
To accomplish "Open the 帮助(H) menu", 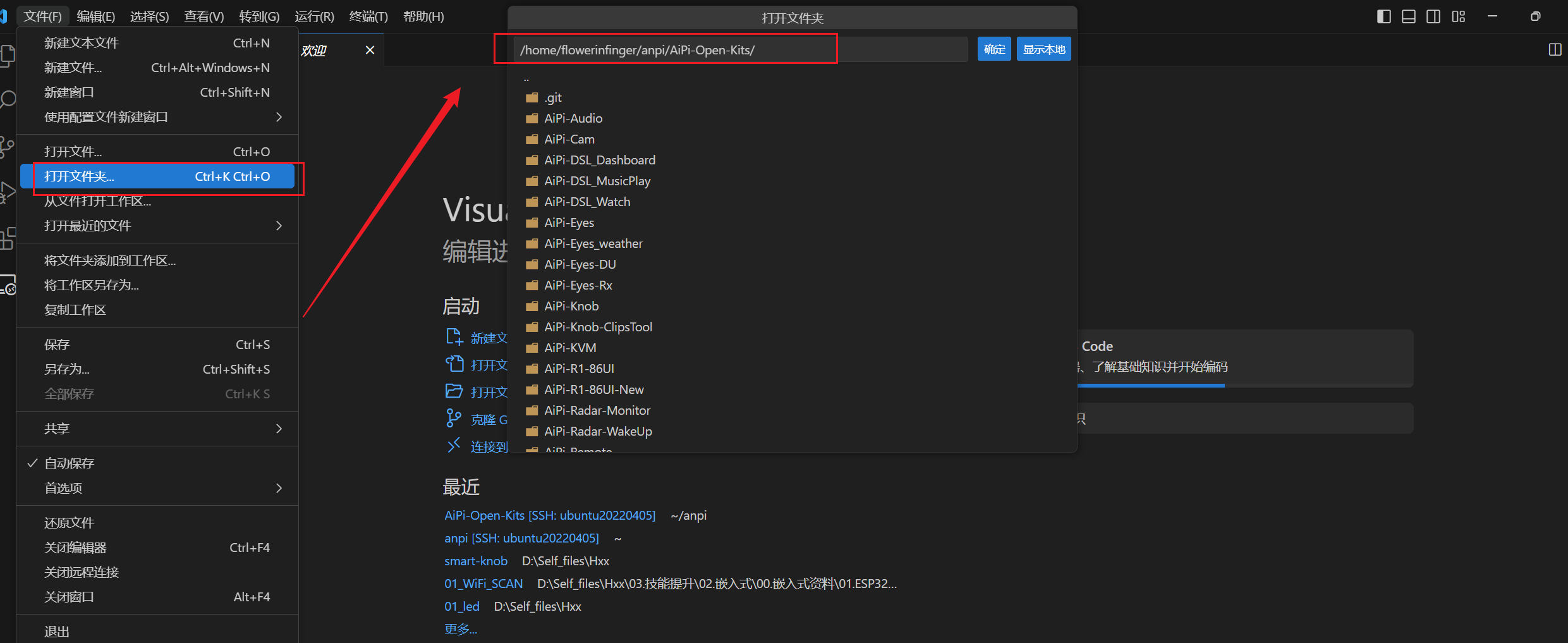I will 423,16.
